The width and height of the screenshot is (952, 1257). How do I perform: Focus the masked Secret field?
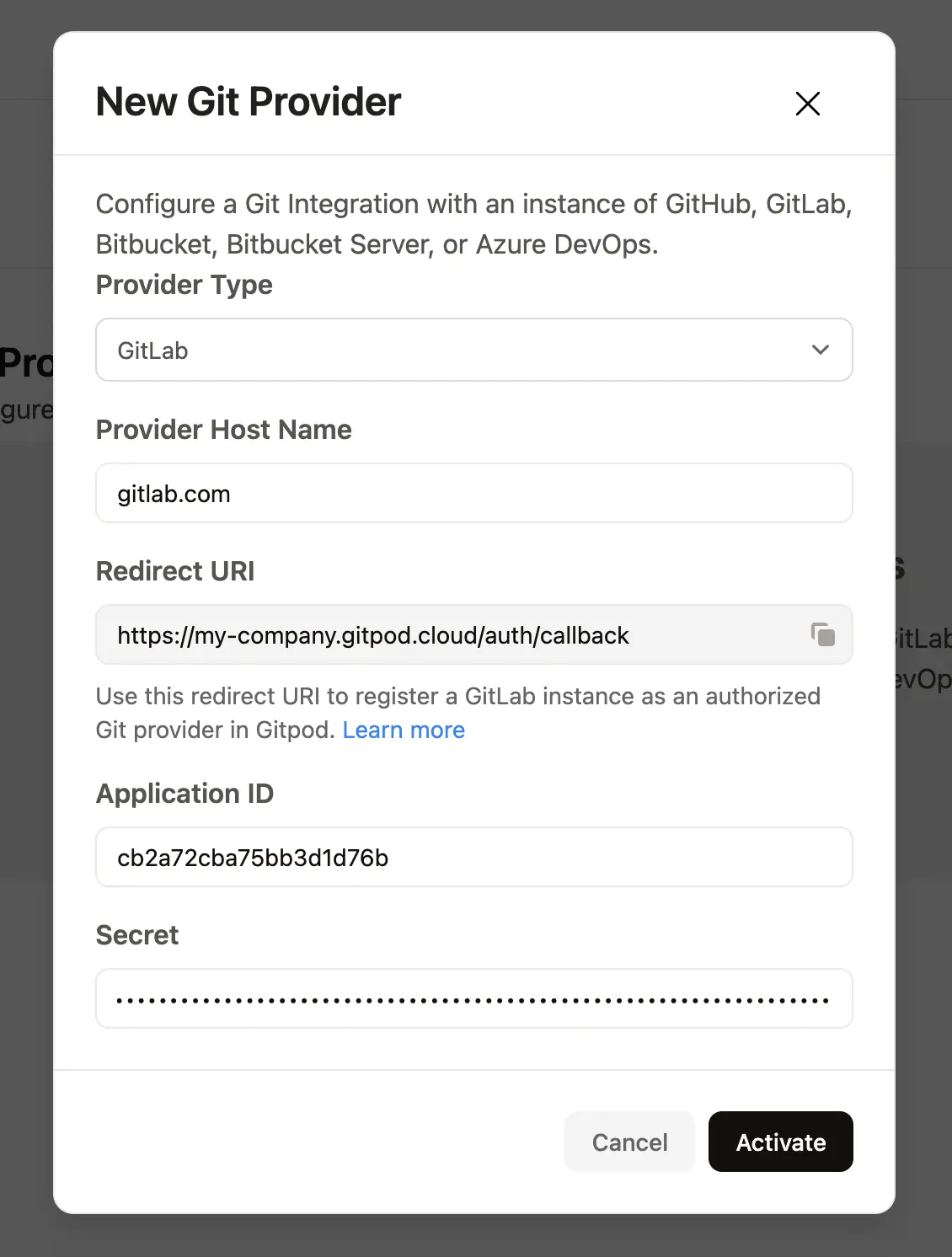point(474,998)
